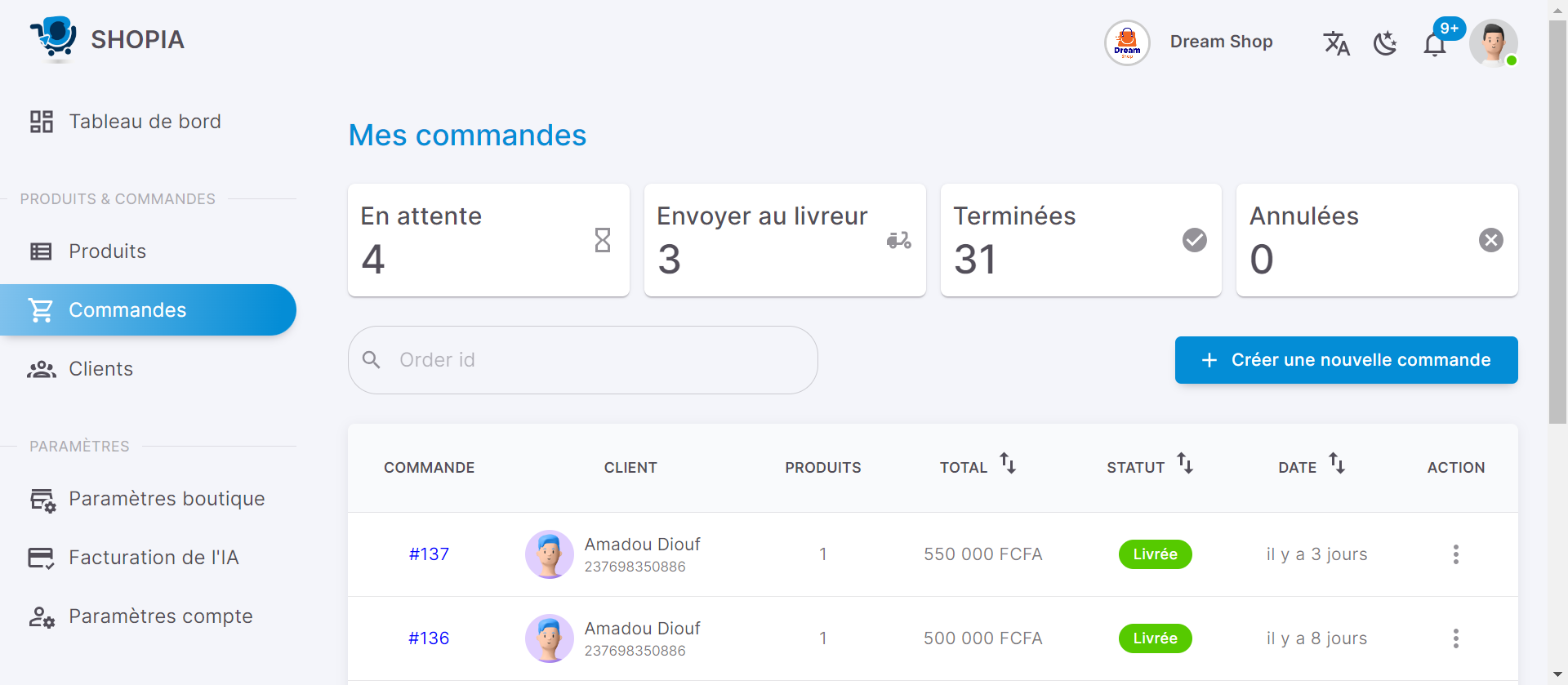Click the SHOPIA logo icon

coord(54,38)
